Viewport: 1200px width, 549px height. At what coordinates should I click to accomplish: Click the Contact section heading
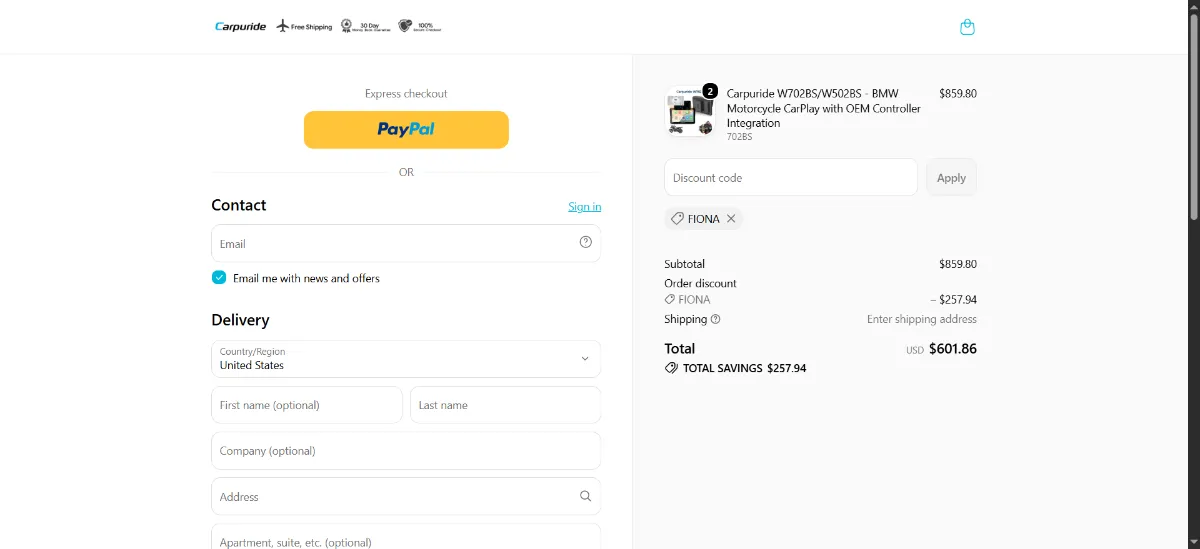click(239, 205)
